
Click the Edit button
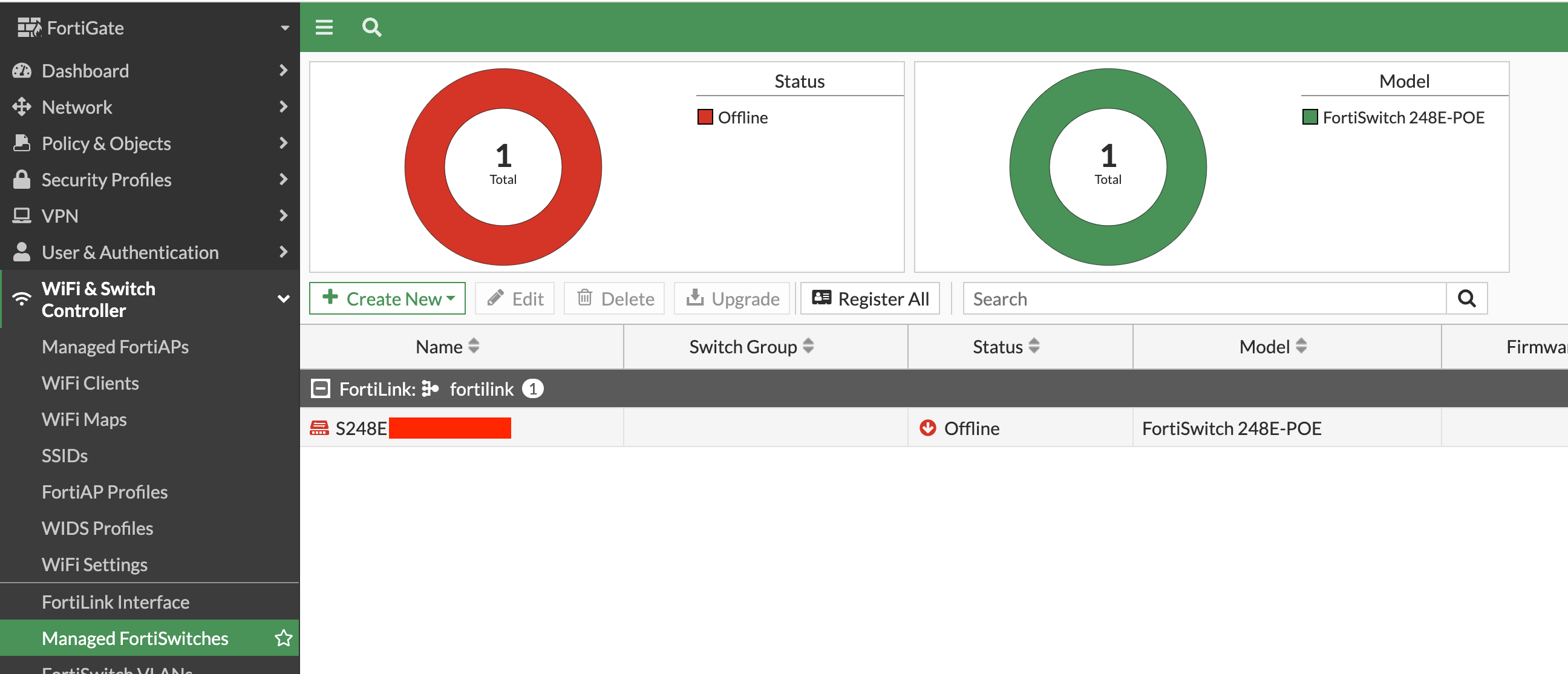click(x=515, y=298)
